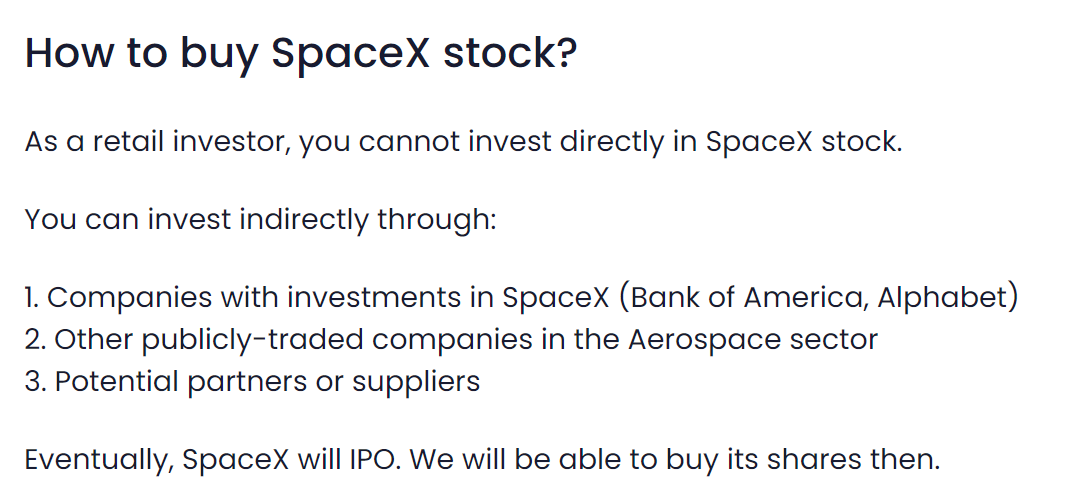The width and height of the screenshot is (1067, 503).
Task: Click the question mark ending the heading
Action: point(566,53)
